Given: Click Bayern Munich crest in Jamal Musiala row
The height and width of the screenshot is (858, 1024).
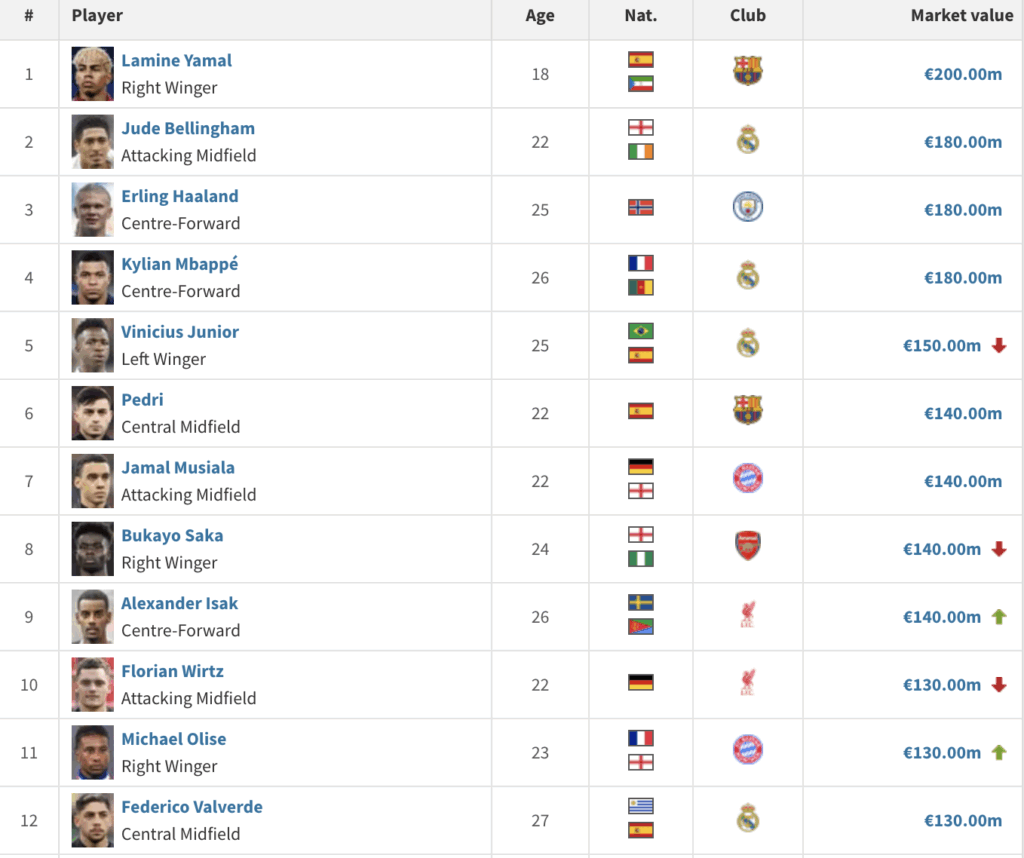Looking at the screenshot, I should (747, 479).
